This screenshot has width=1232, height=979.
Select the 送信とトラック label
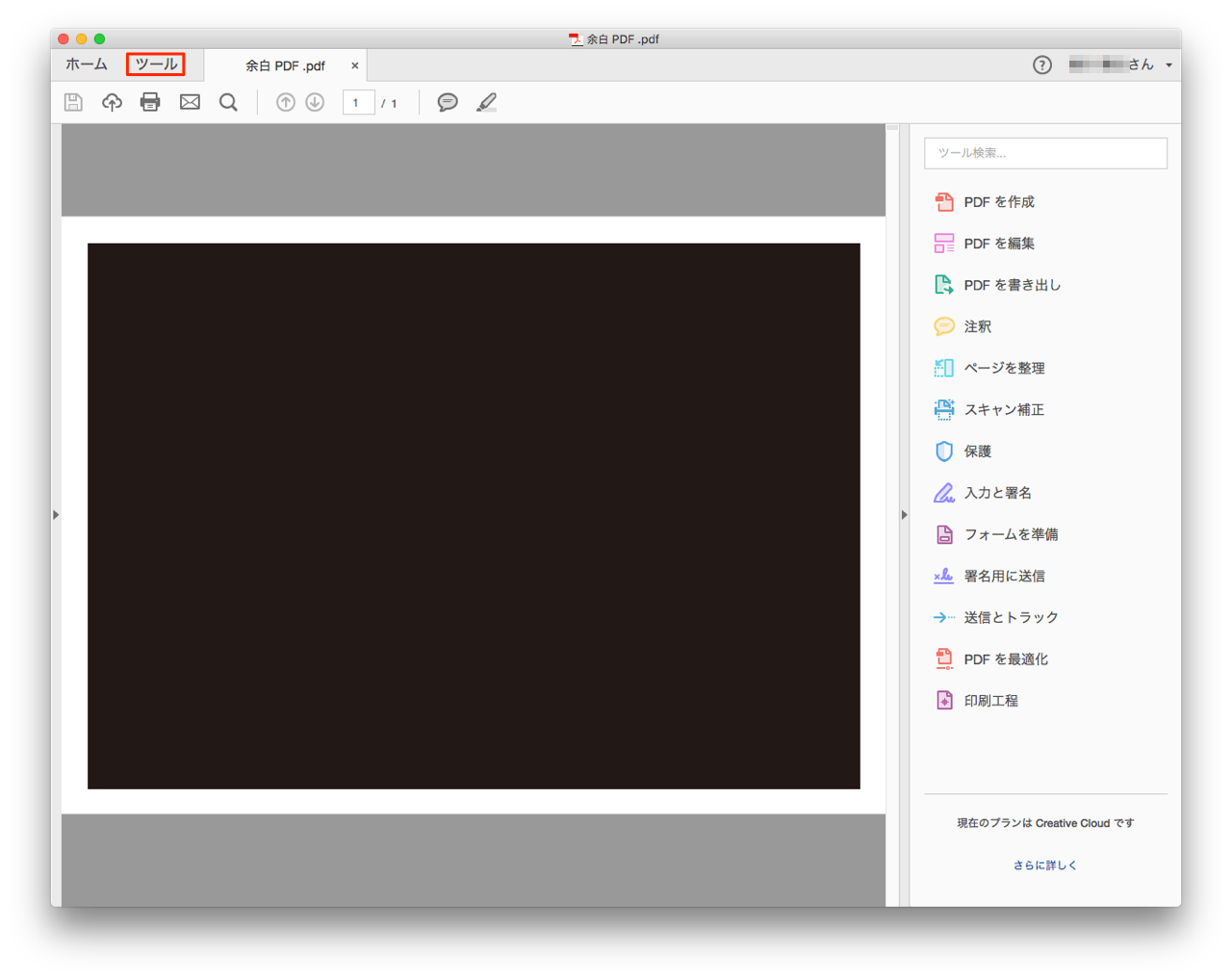[1011, 617]
